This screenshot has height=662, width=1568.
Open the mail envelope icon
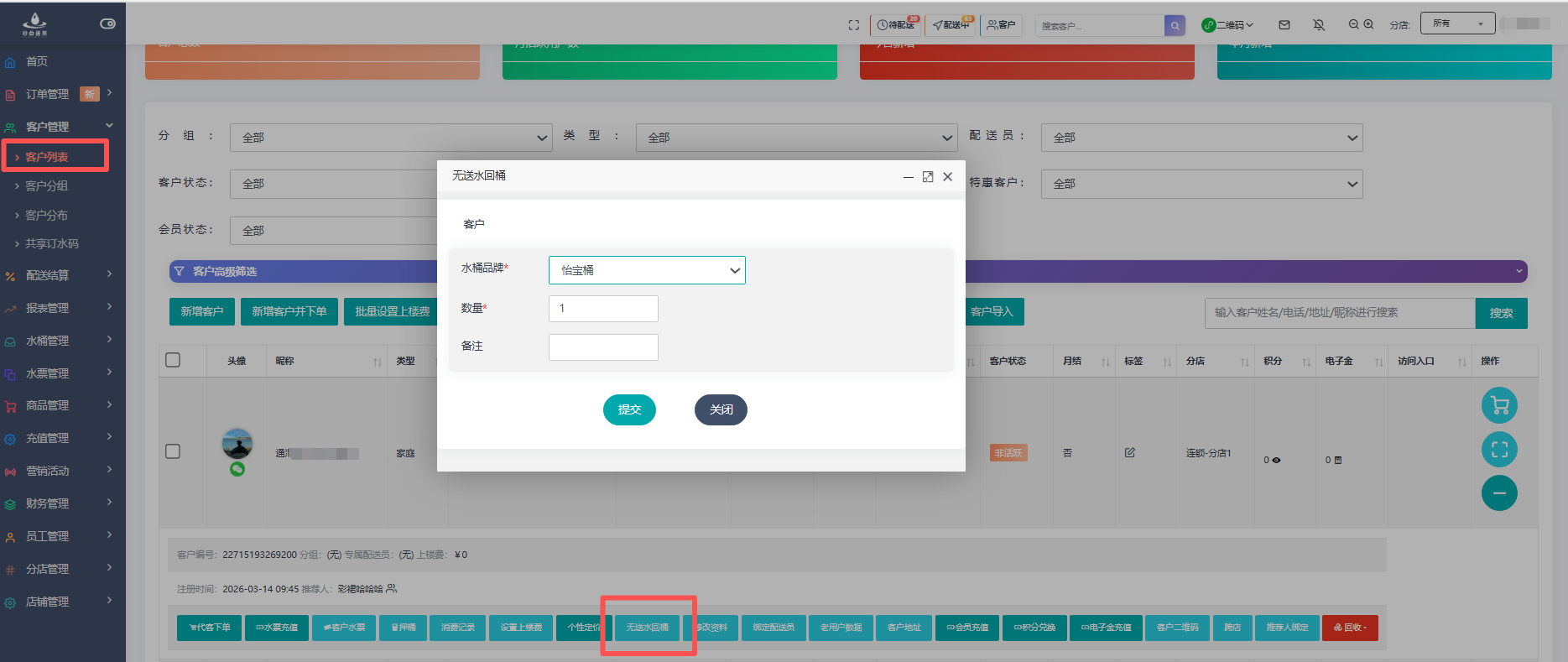(1284, 25)
